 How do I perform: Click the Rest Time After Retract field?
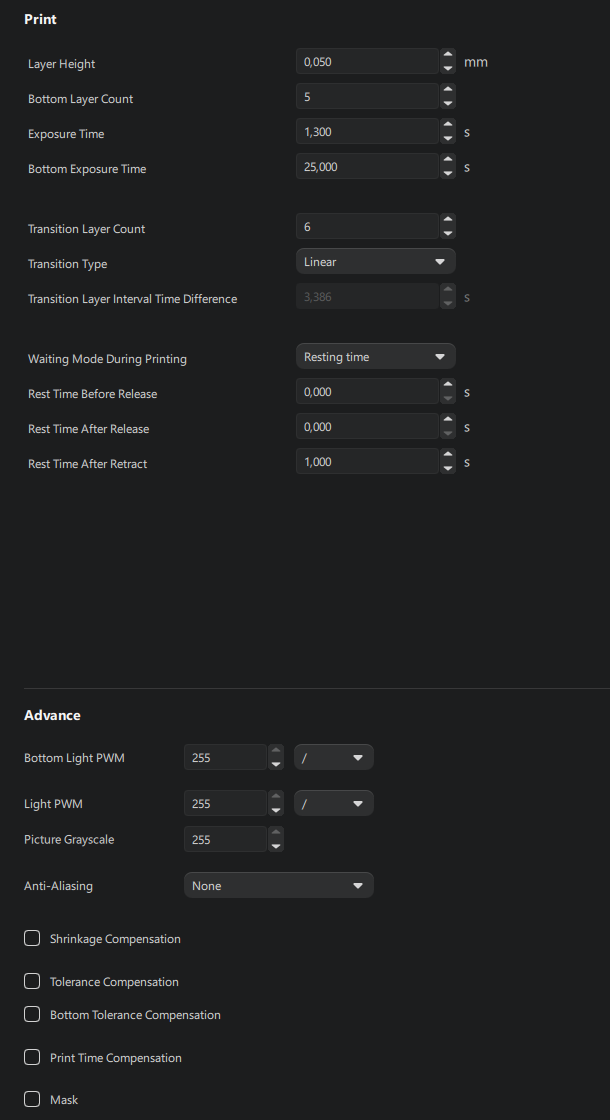tap(368, 461)
